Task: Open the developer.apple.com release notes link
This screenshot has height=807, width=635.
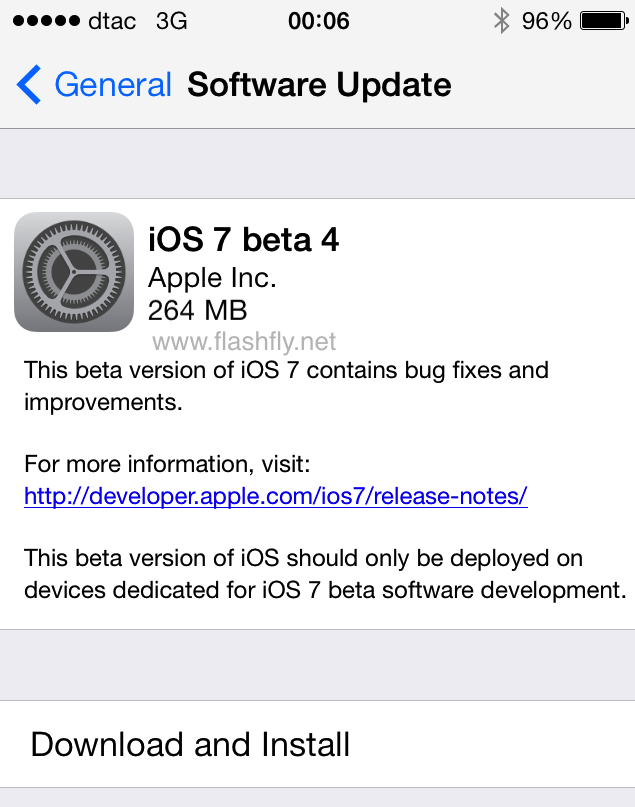Action: tap(275, 496)
